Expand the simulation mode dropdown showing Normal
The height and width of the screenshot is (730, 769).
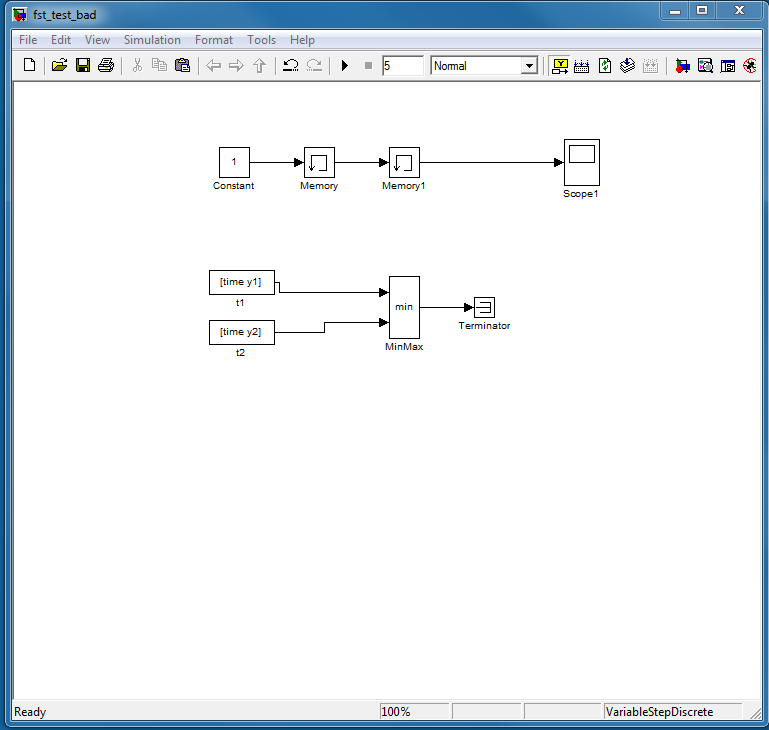point(529,66)
